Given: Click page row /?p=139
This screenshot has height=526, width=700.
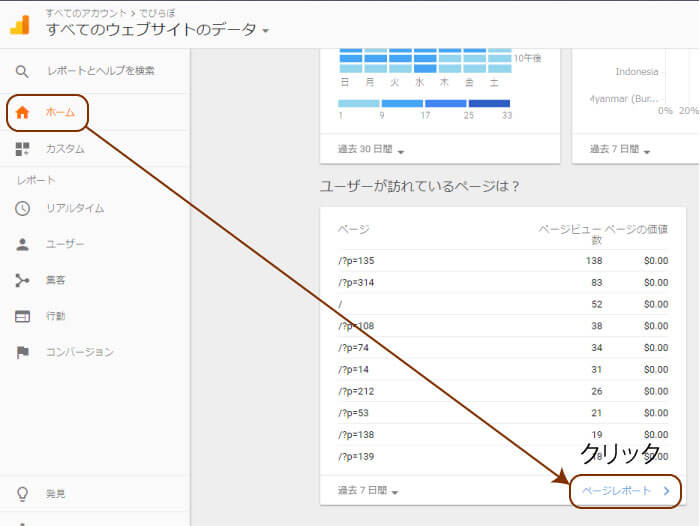Looking at the screenshot, I should 503,457.
